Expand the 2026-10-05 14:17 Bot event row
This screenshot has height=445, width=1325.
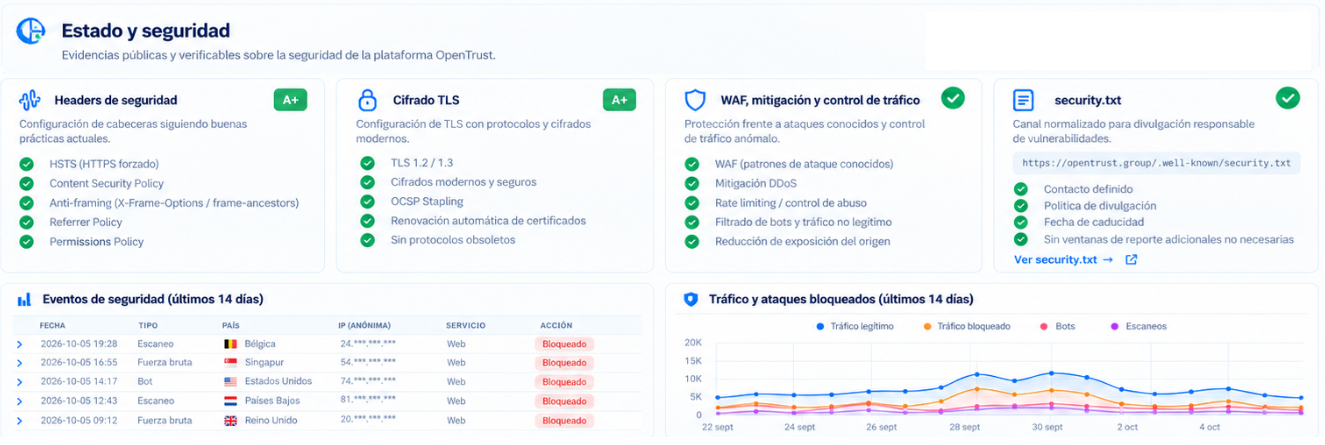tap(19, 382)
